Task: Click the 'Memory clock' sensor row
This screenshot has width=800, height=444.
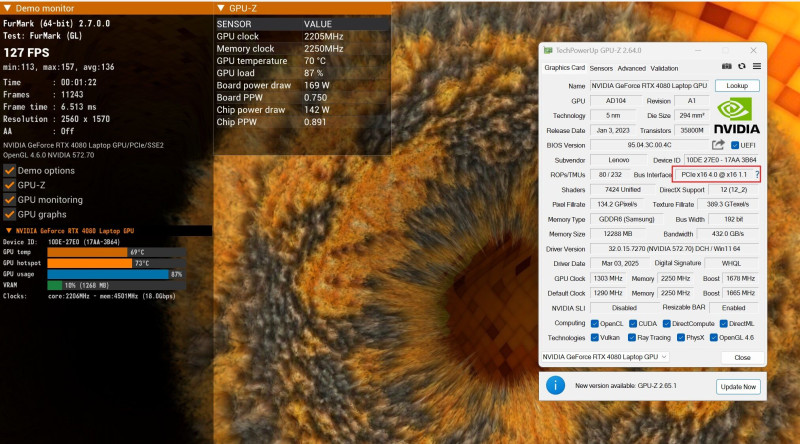Action: click(302, 48)
